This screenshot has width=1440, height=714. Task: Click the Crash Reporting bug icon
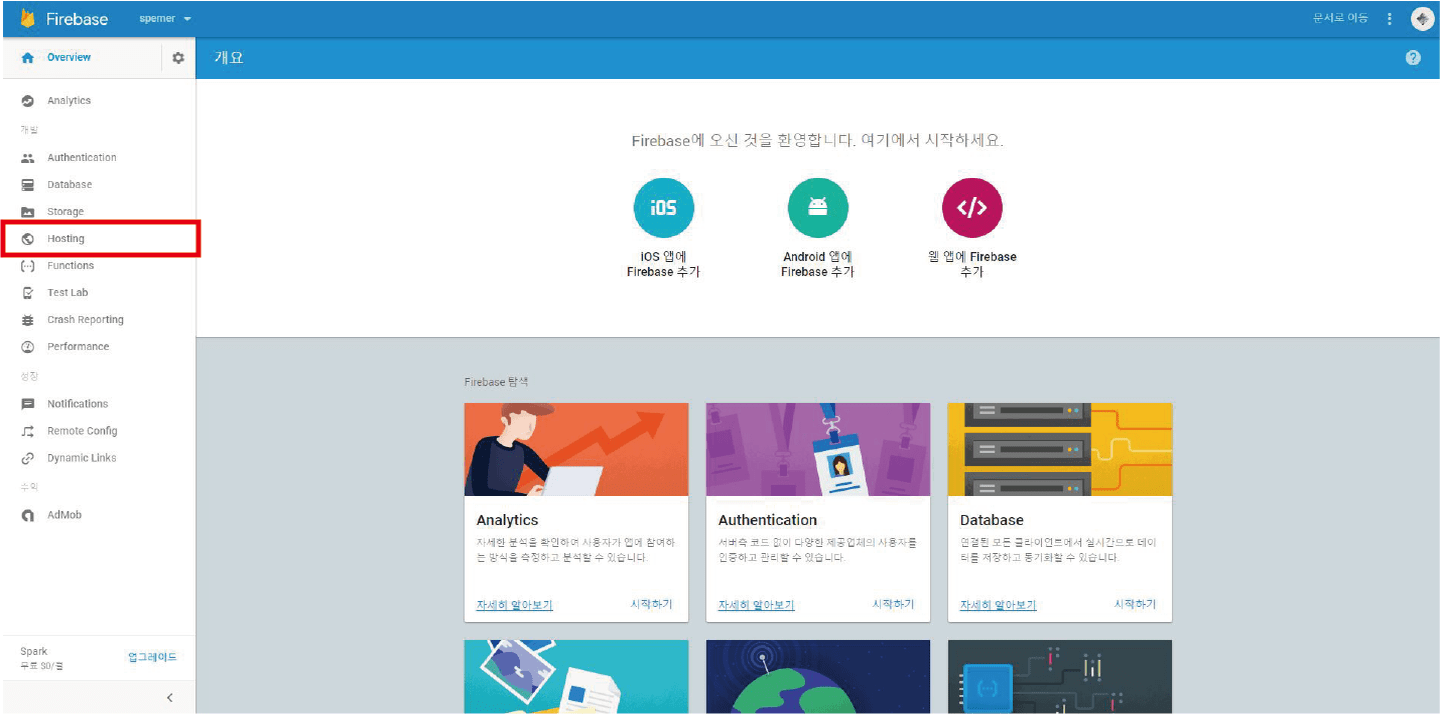28,320
